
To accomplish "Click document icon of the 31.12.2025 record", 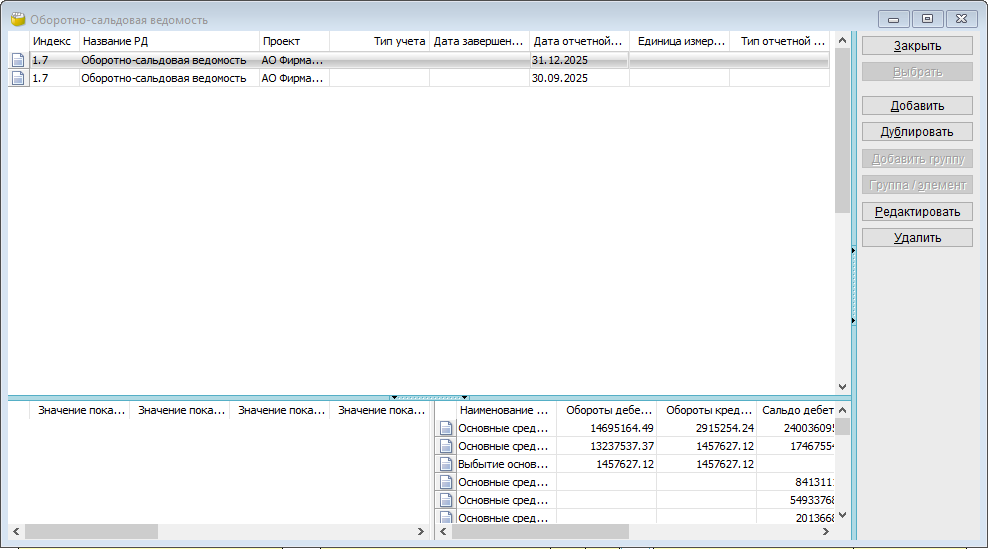I will 17,60.
